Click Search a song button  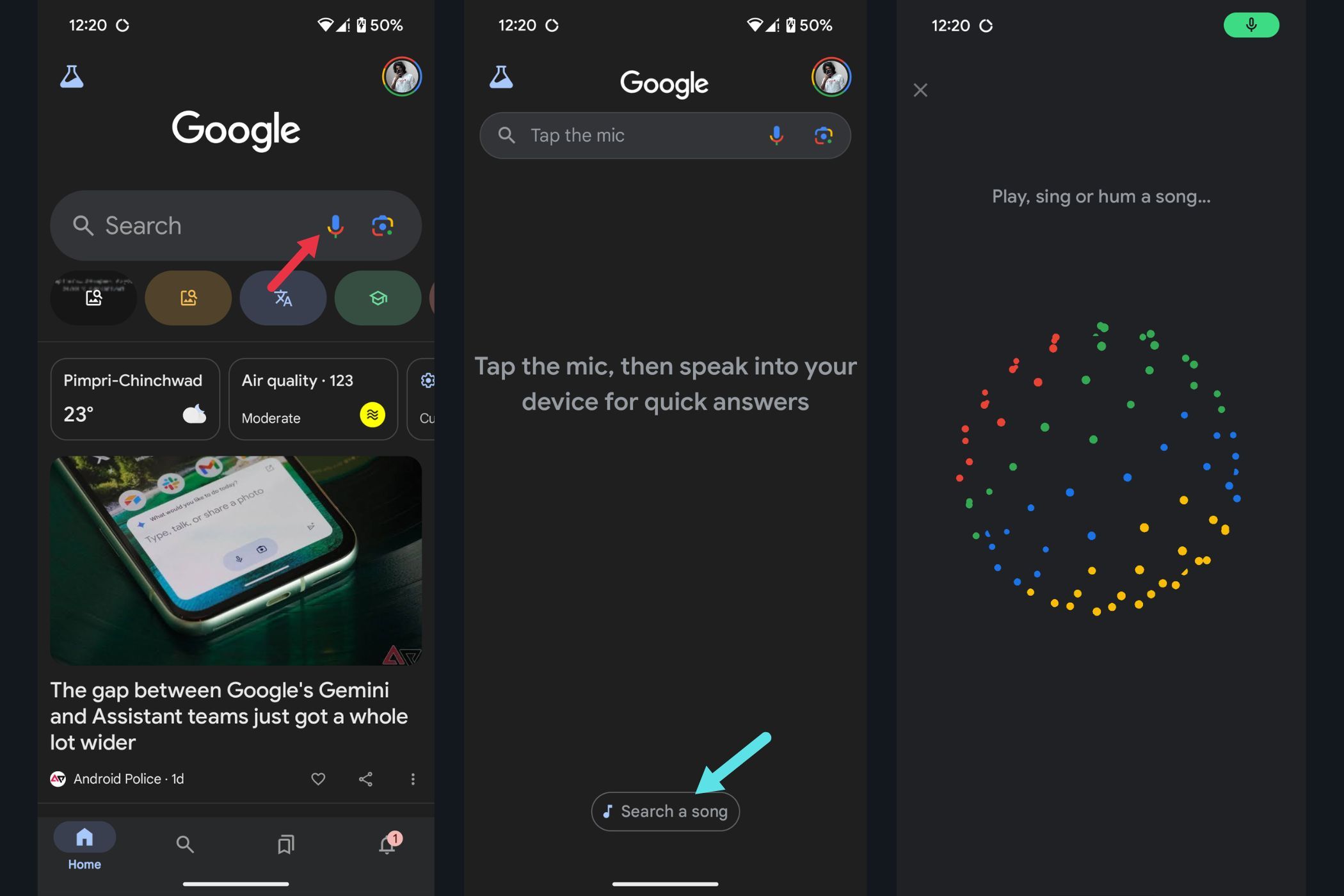[x=666, y=811]
